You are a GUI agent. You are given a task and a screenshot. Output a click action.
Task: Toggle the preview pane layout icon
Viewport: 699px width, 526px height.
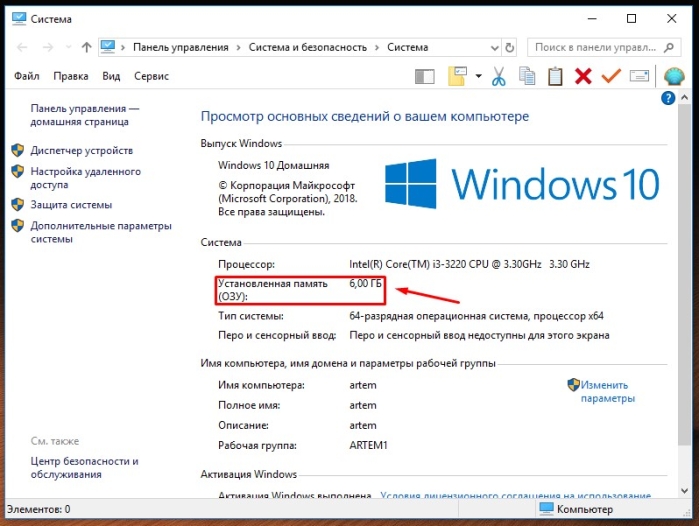pos(424,77)
